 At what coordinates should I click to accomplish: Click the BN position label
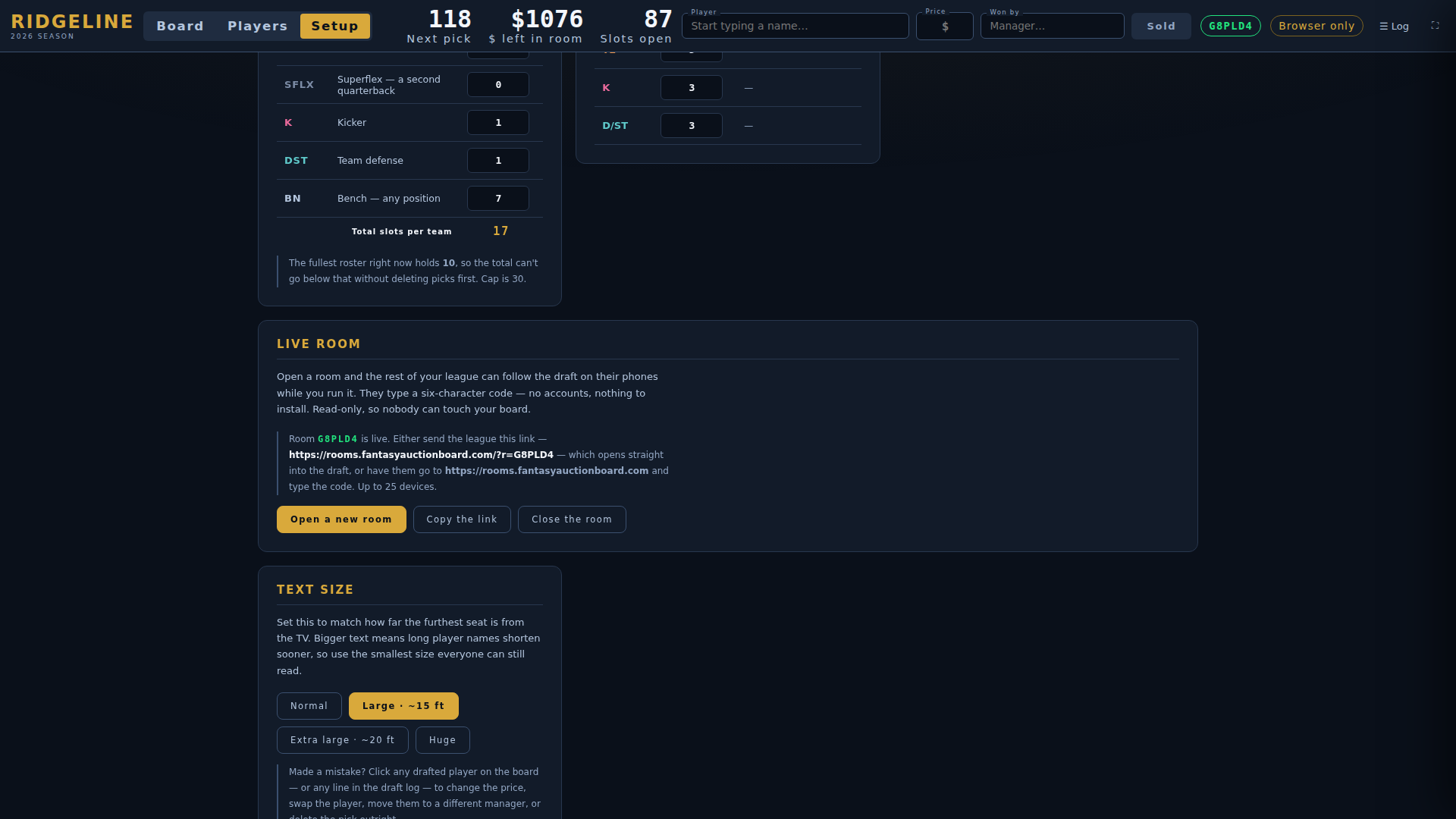pos(293,199)
